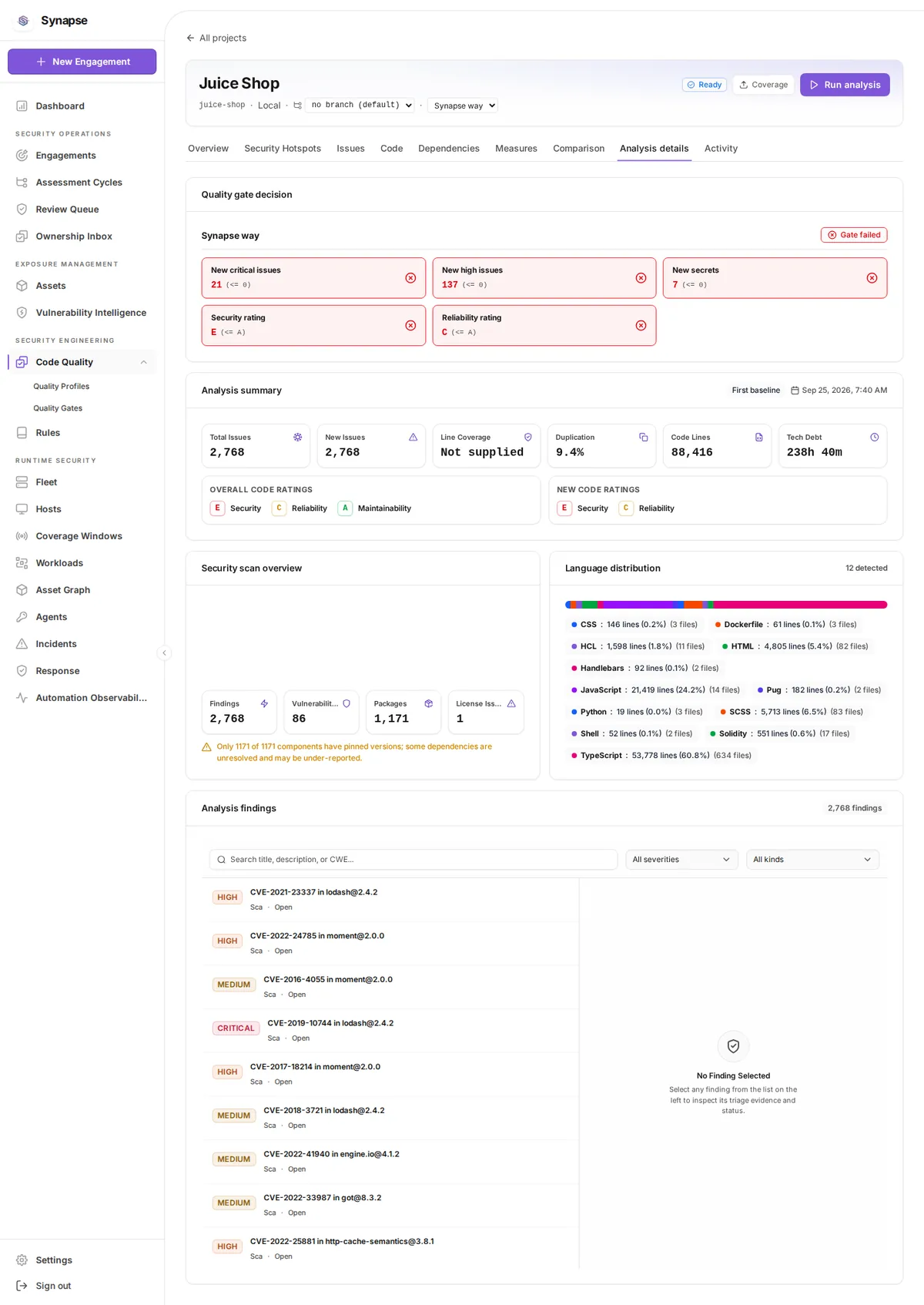
Task: Click the Sign out icon
Action: coord(22,1286)
